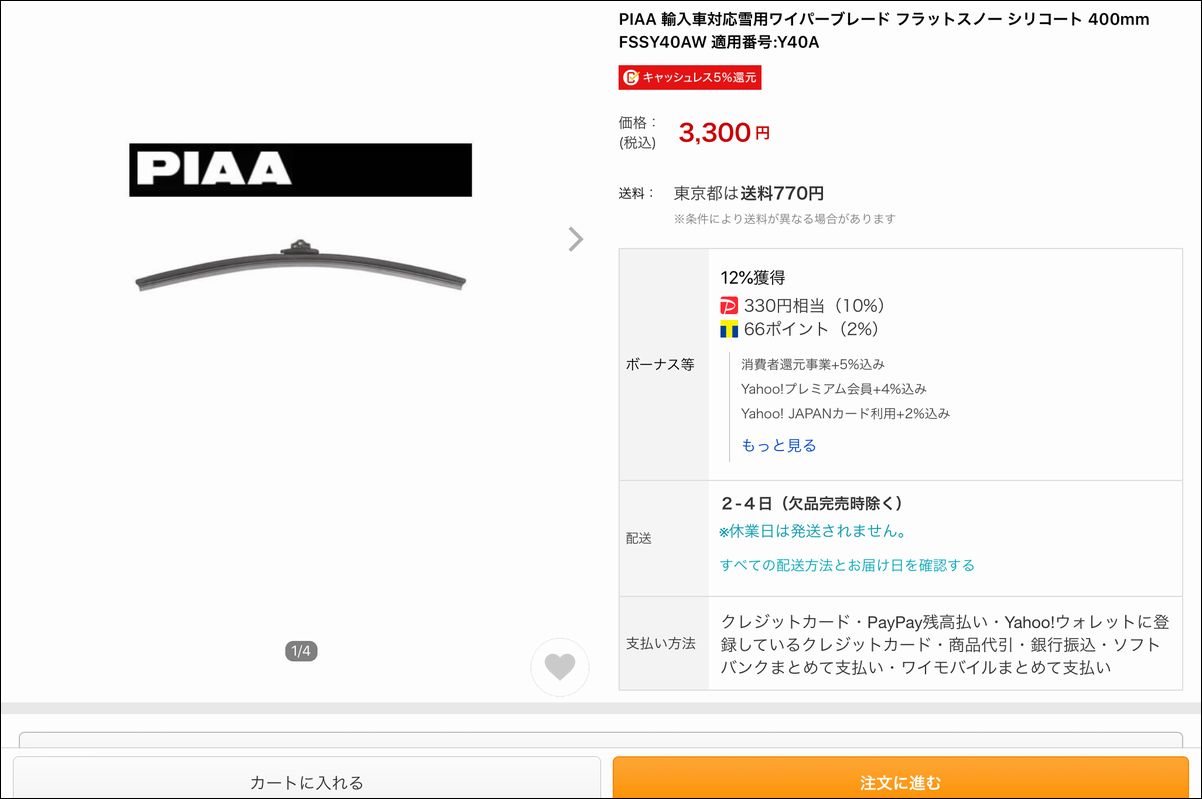
Task: Click the 1/4 image counter indicator
Action: [x=301, y=651]
